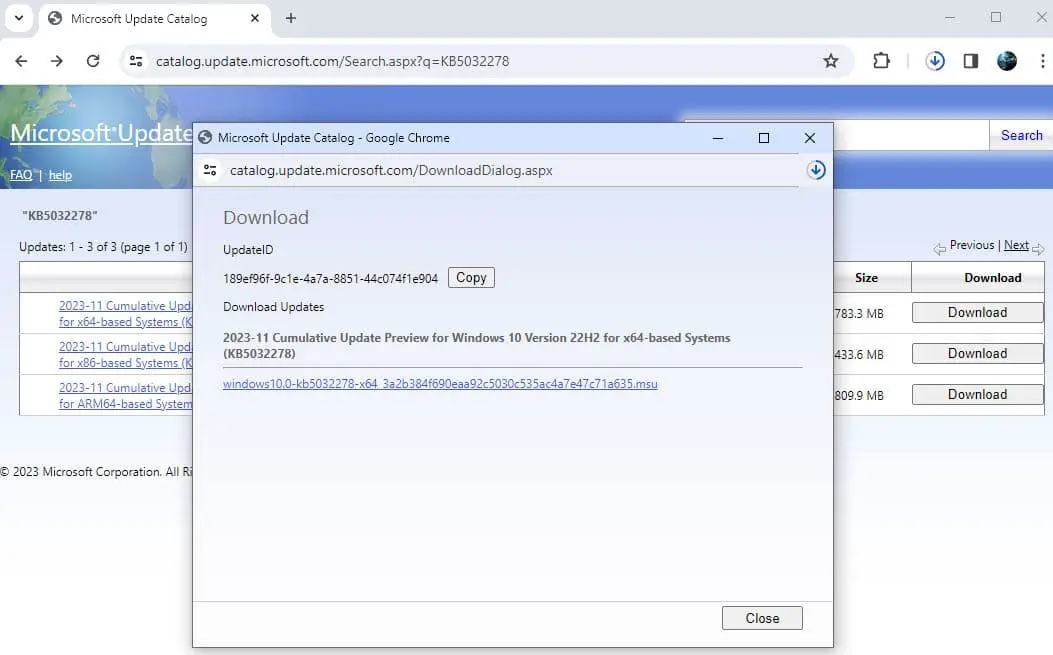This screenshot has width=1053, height=655.
Task: Bookmark this page with the star icon
Action: coord(830,61)
